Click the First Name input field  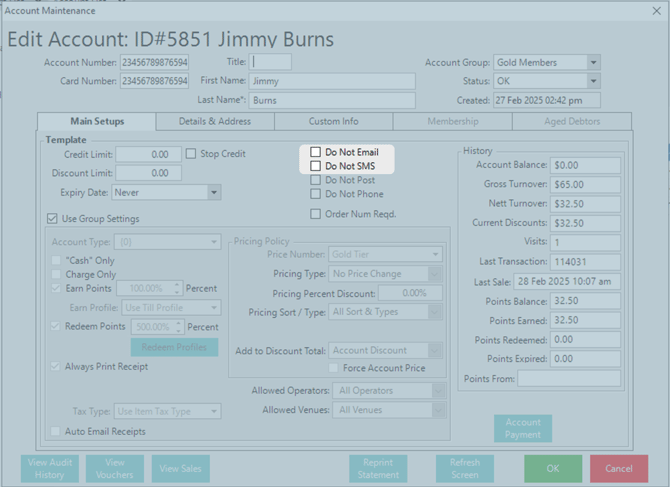pos(332,81)
